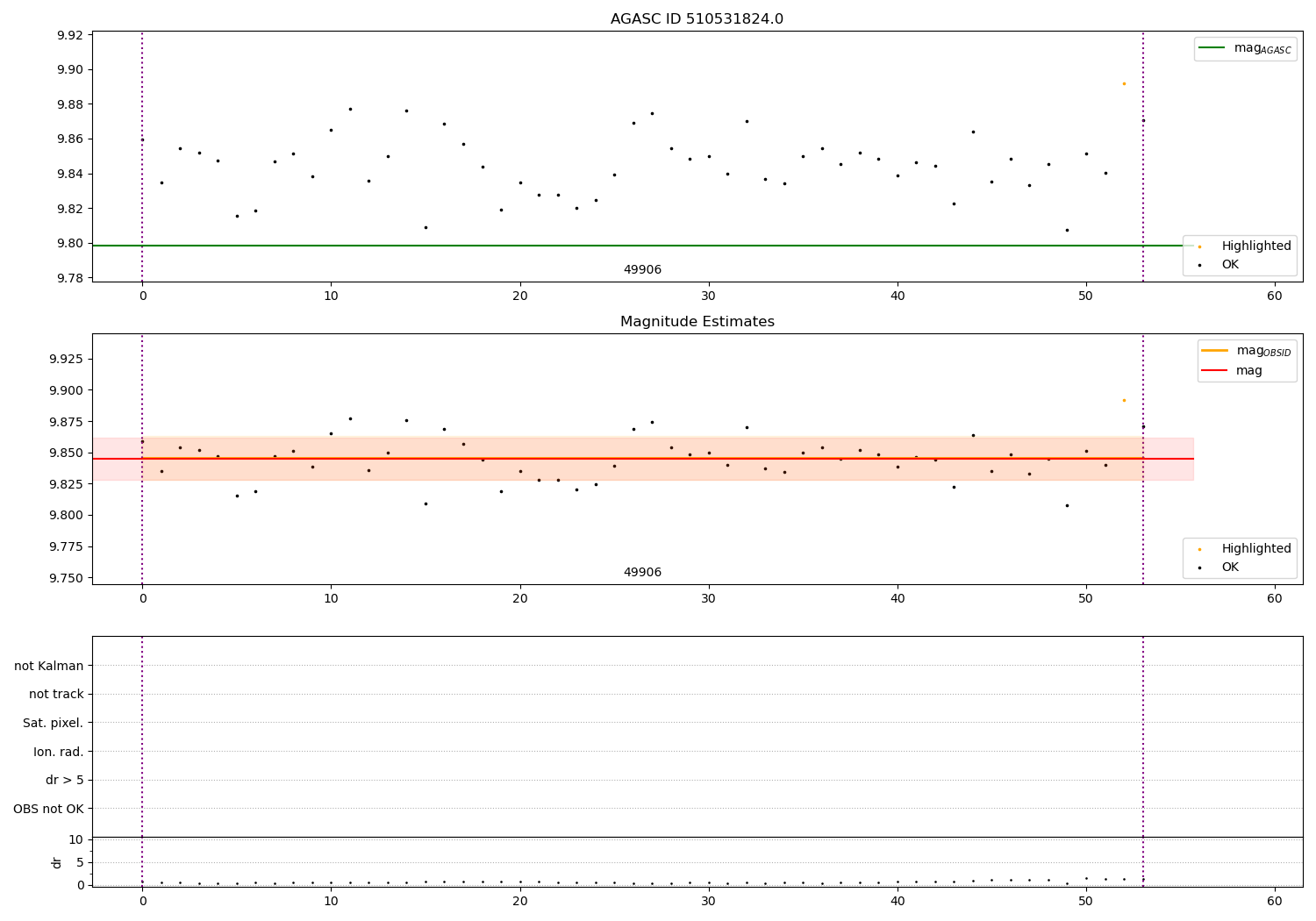
Task: Click Highlighted in Magnitude Estimates legend
Action: point(1255,549)
